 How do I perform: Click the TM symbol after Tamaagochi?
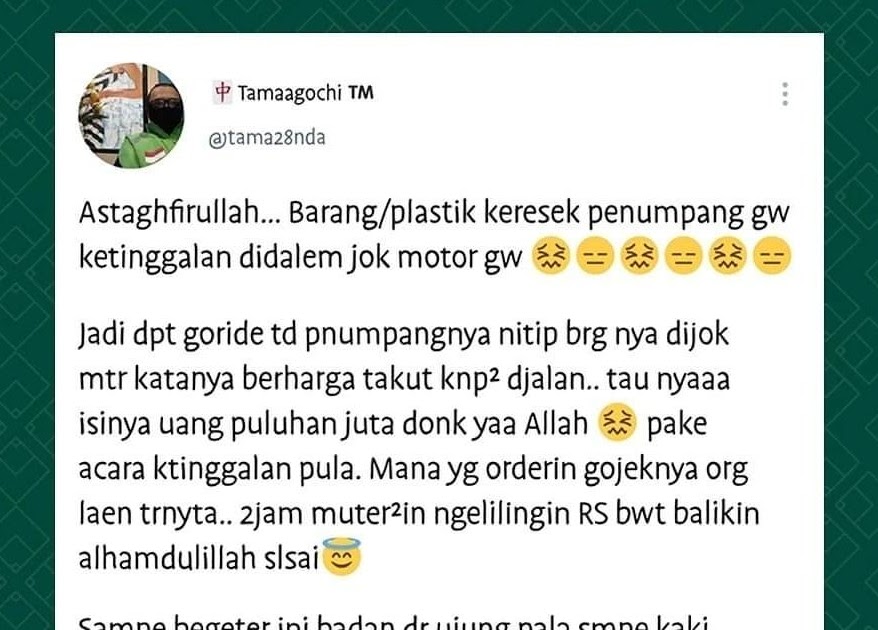pos(361,92)
